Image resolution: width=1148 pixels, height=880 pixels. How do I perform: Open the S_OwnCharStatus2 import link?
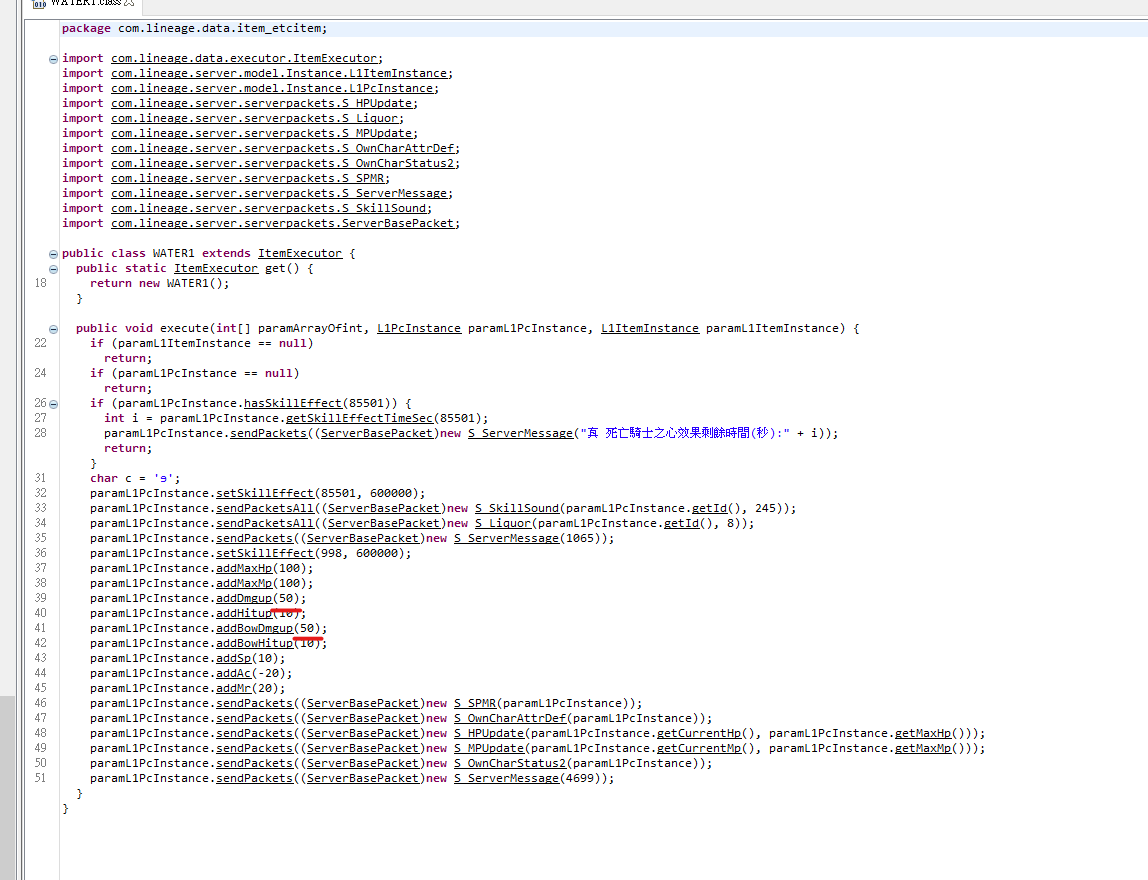coord(283,163)
